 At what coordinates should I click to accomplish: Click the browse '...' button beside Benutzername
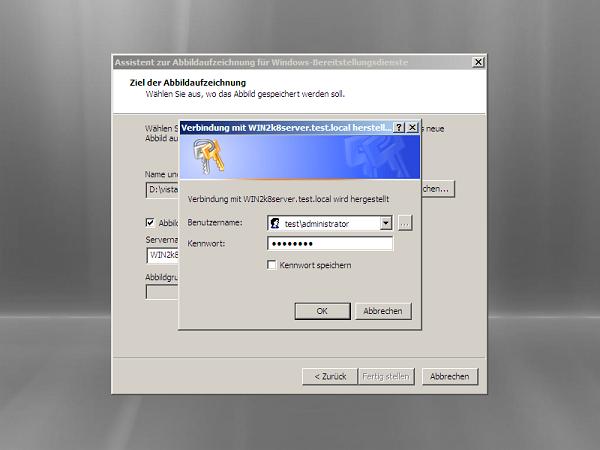point(405,223)
